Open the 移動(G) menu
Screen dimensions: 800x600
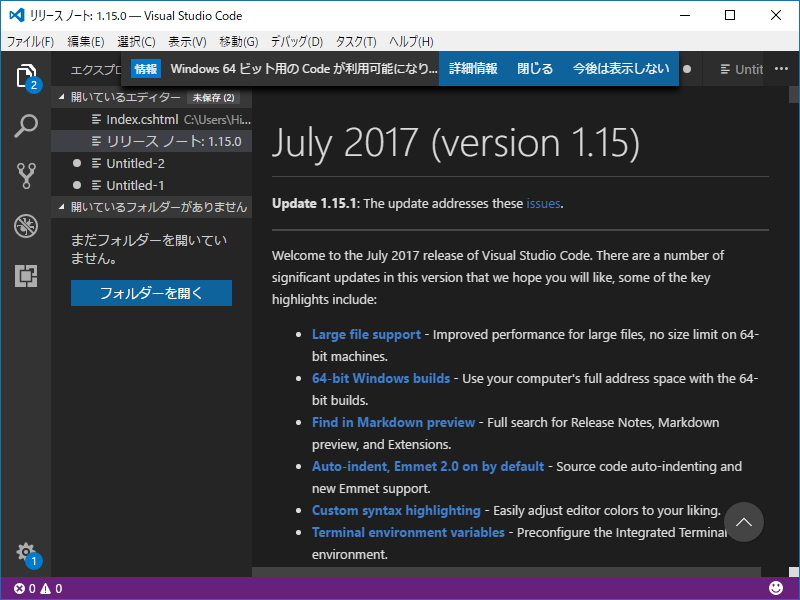click(239, 41)
